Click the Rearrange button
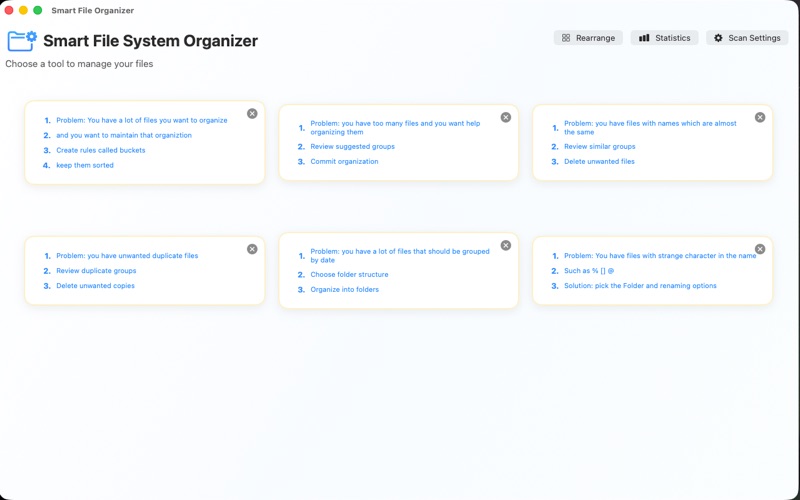The width and height of the screenshot is (800, 500). point(588,38)
